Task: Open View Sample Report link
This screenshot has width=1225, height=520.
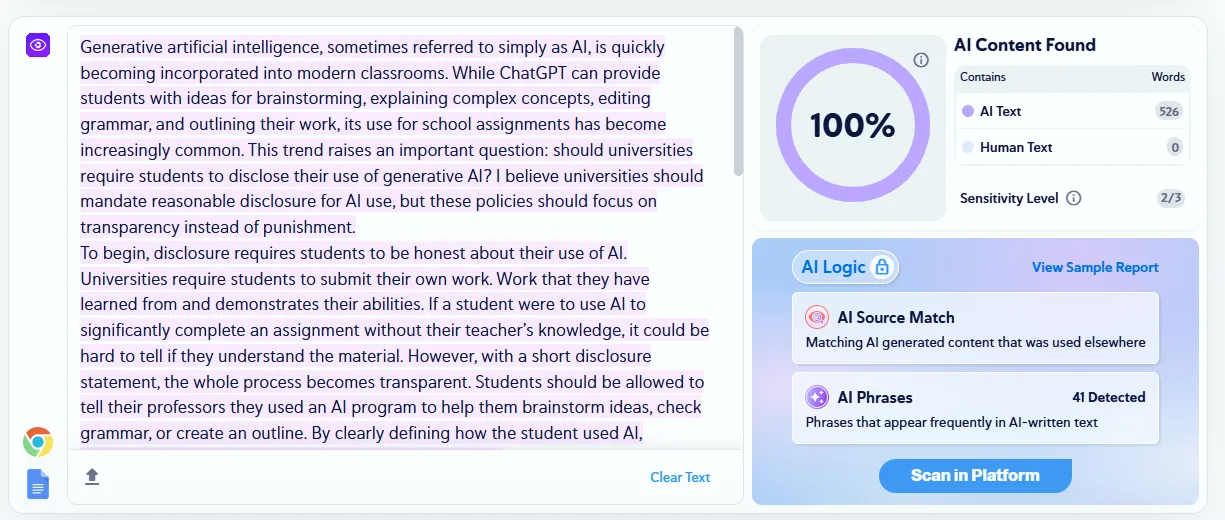Action: tap(1095, 267)
